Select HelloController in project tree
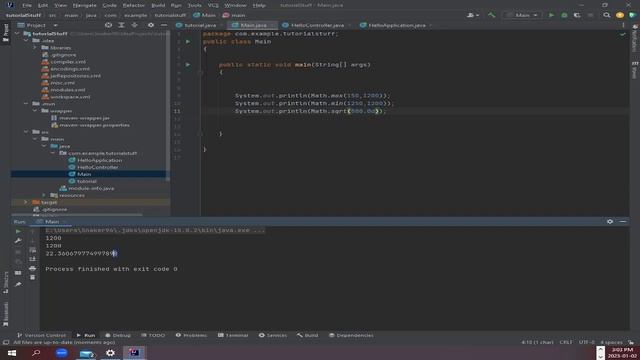Image resolution: width=640 pixels, height=360 pixels. (x=98, y=167)
